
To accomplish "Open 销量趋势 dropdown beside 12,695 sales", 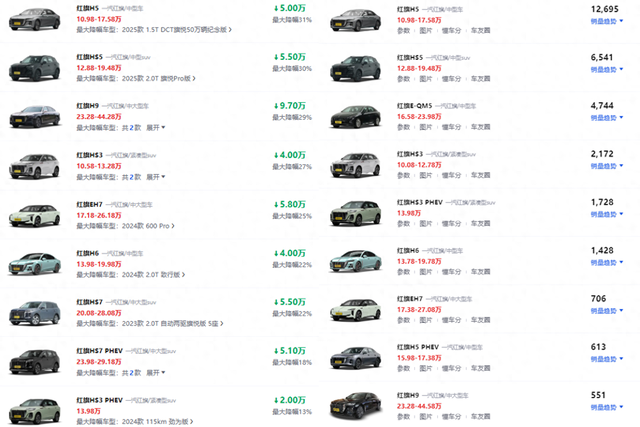I will click(x=607, y=21).
